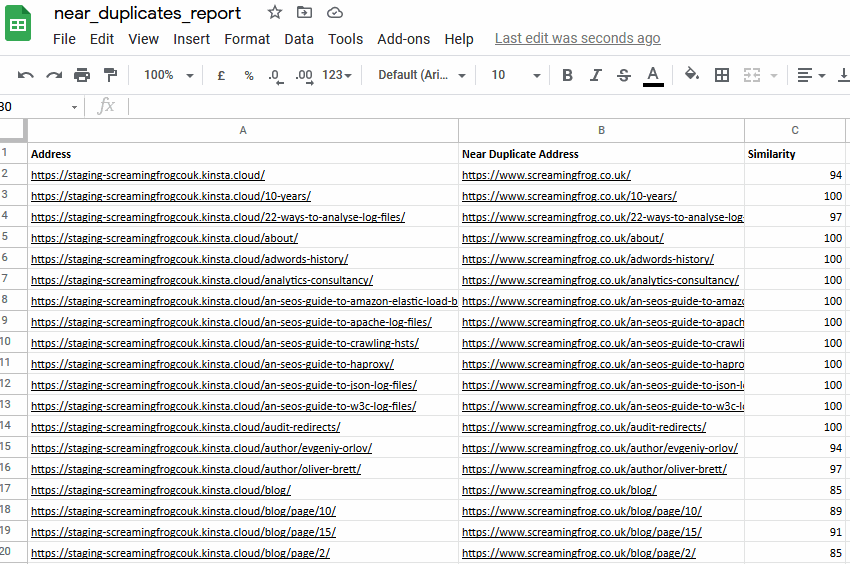Undo the last action
Screen dimensions: 850x564
[x=25, y=75]
